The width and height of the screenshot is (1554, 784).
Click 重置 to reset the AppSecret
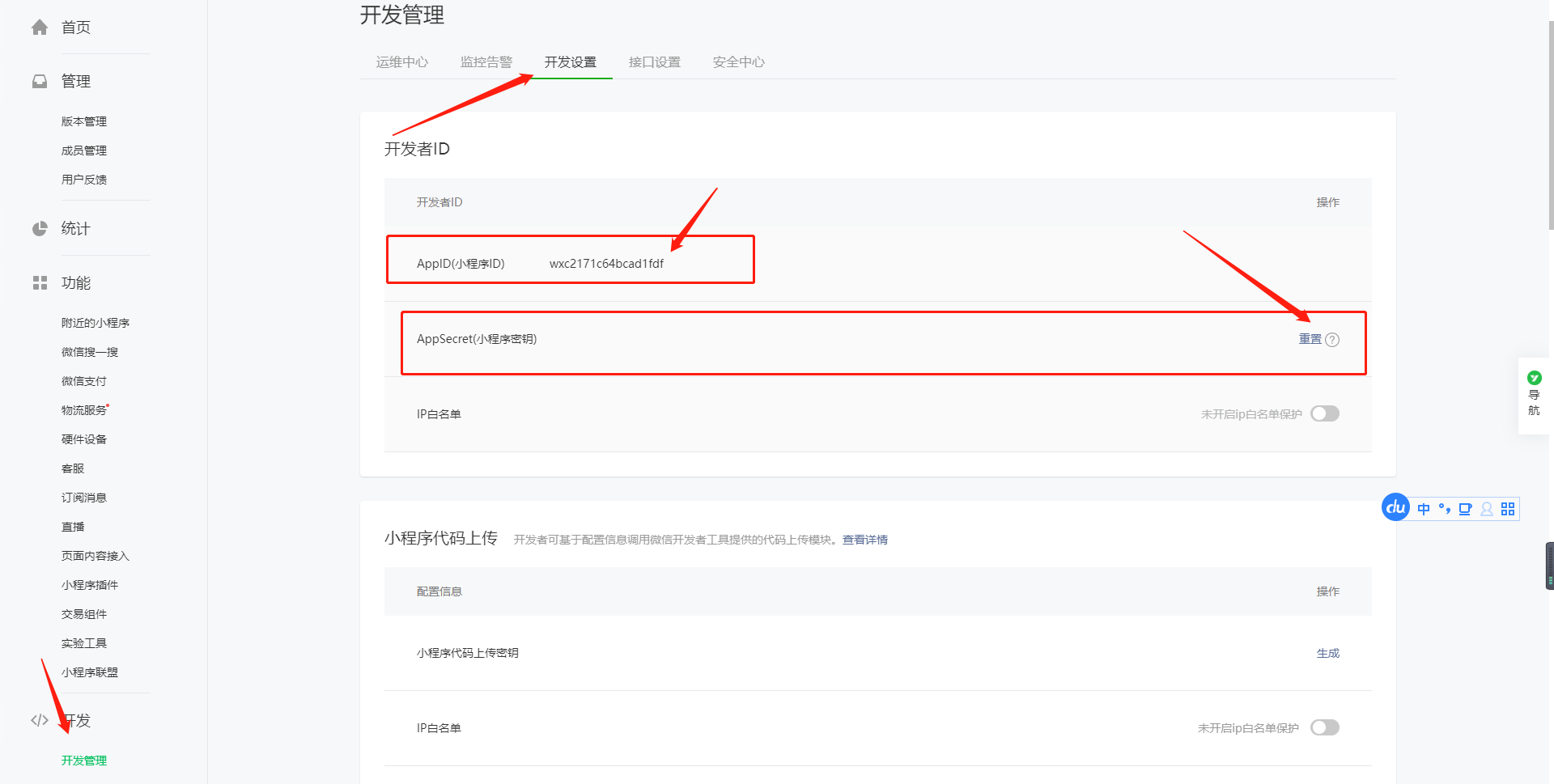tap(1310, 340)
